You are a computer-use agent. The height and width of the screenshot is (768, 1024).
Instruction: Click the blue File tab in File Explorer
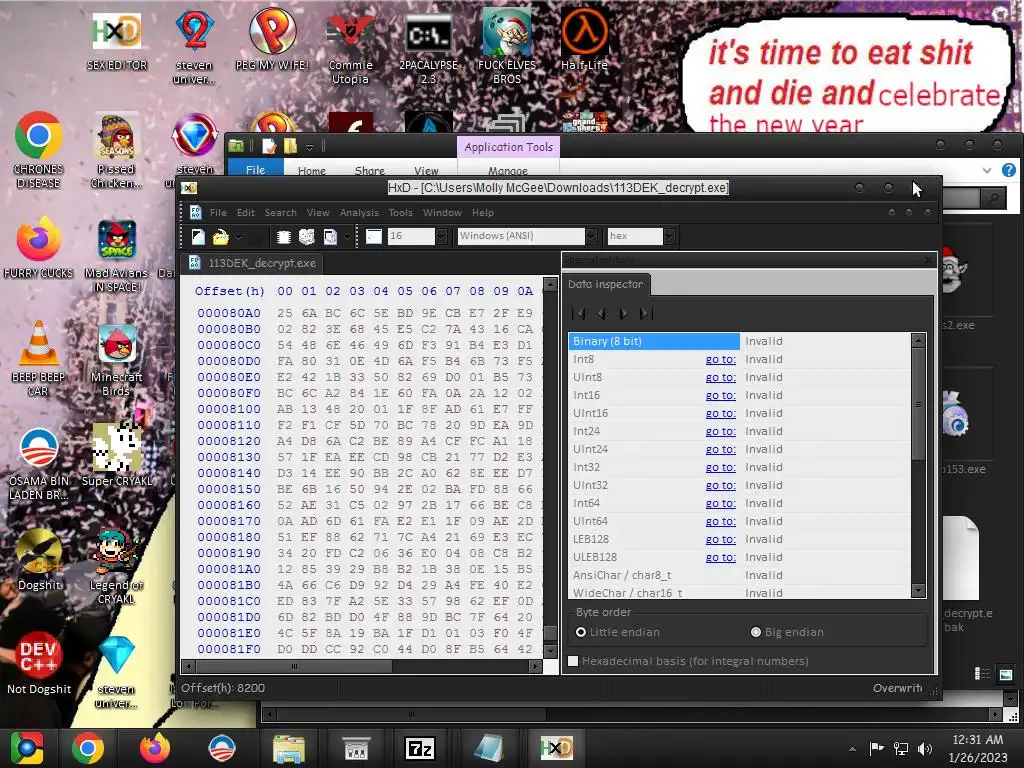[x=255, y=169]
